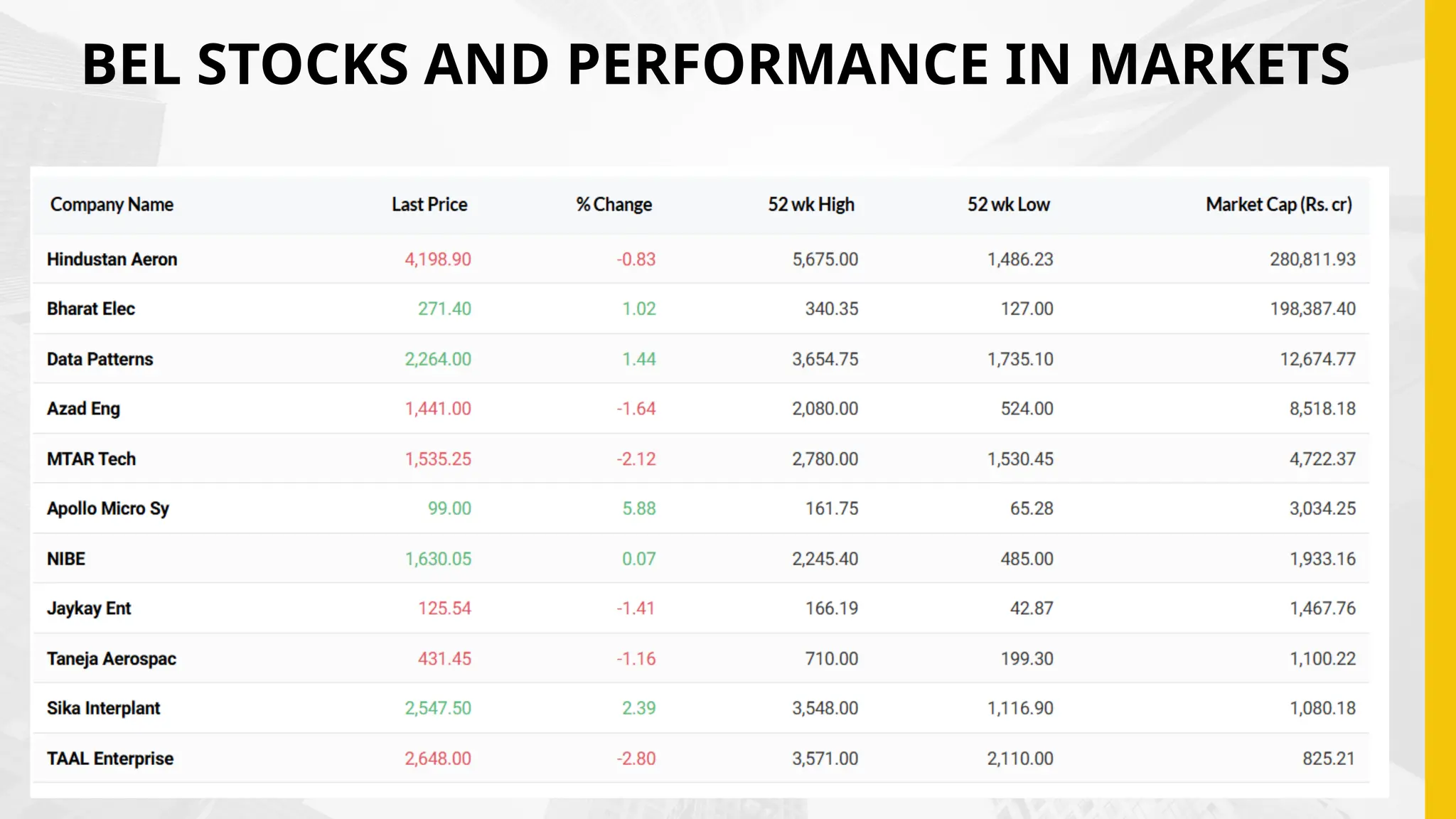Click the -1.41 percent change value
Screen dimensions: 1456x819
click(636, 609)
